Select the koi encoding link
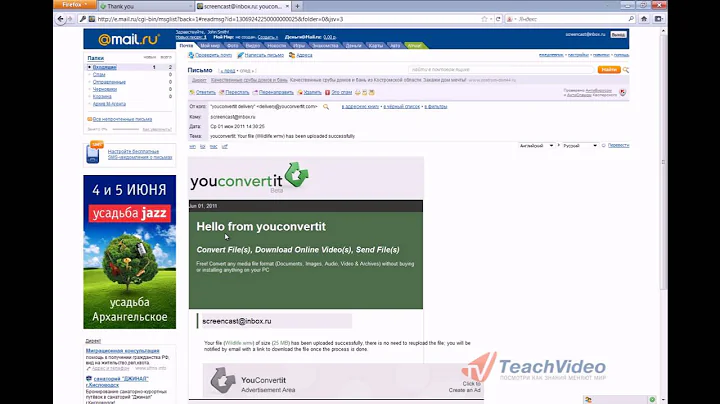 point(202,146)
